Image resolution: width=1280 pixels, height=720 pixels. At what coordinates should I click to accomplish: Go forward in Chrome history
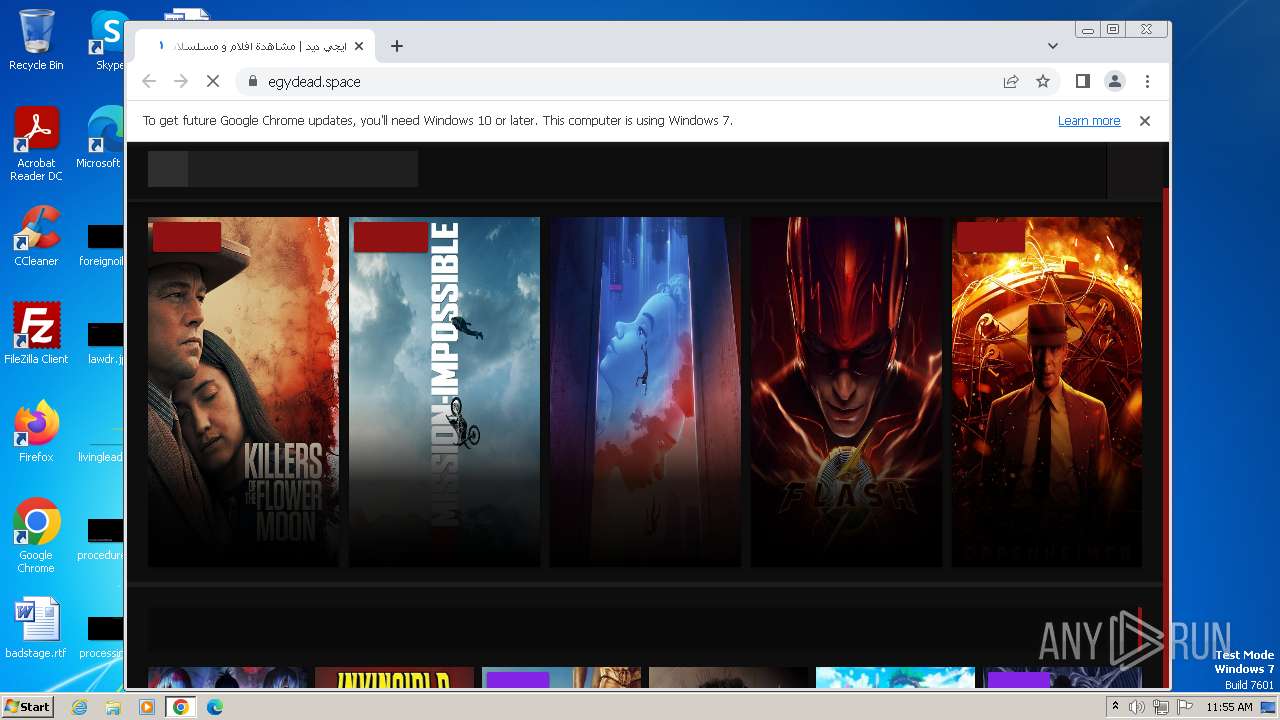(x=181, y=82)
